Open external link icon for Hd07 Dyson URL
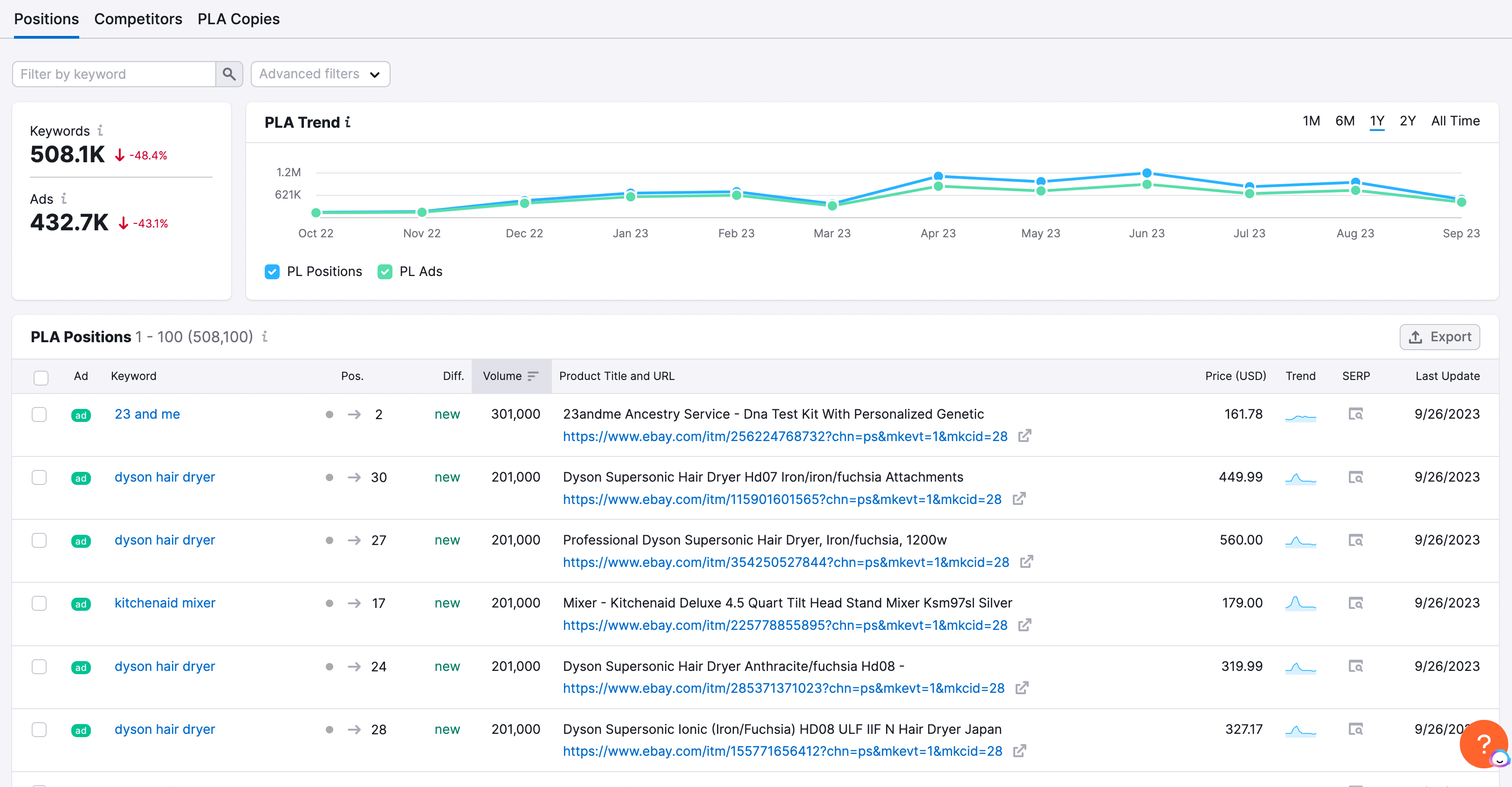The height and width of the screenshot is (787, 1512). pos(1019,498)
